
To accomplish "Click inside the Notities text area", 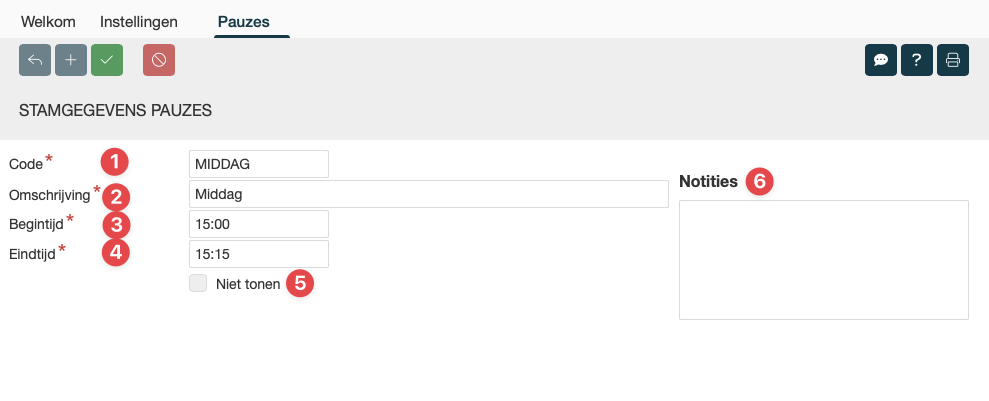I will pos(823,259).
